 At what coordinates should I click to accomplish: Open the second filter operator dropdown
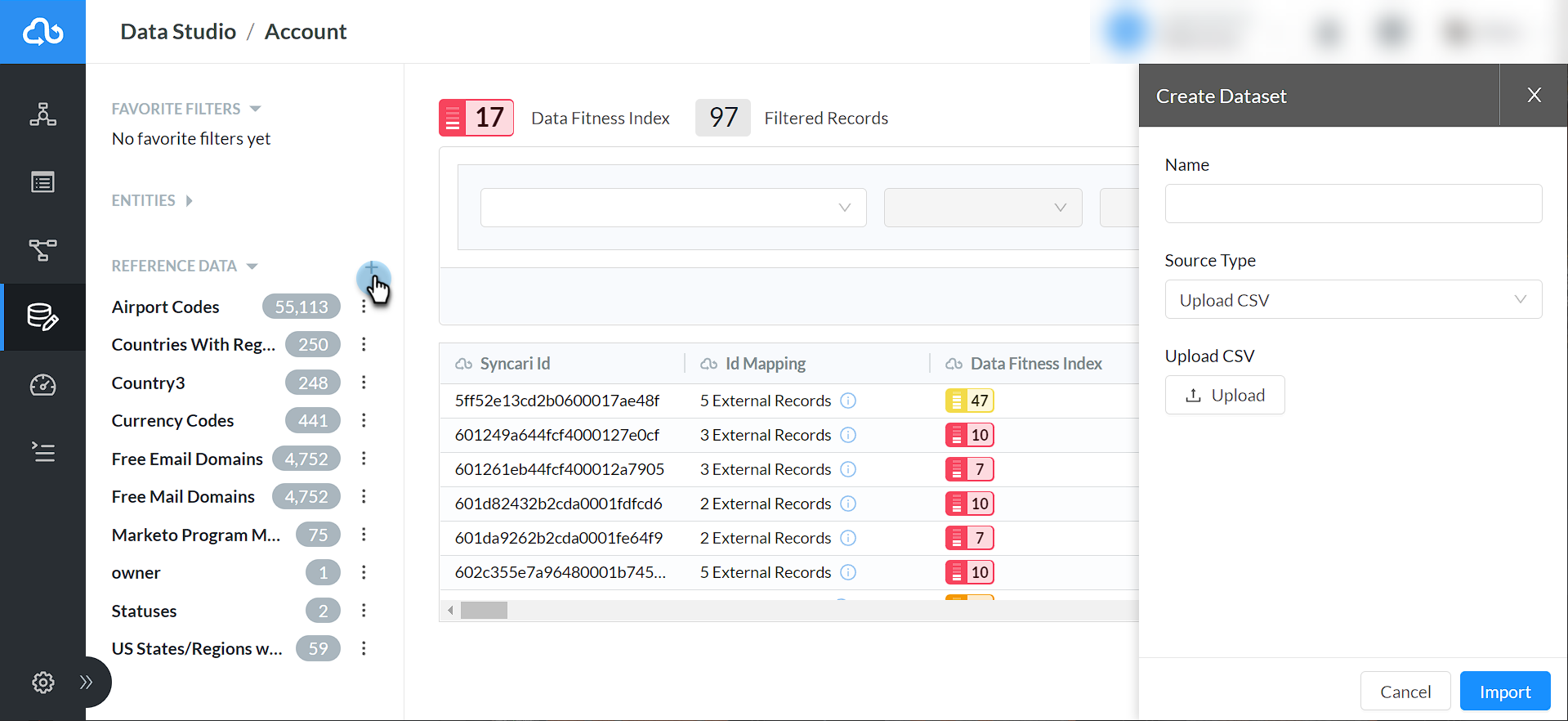983,208
